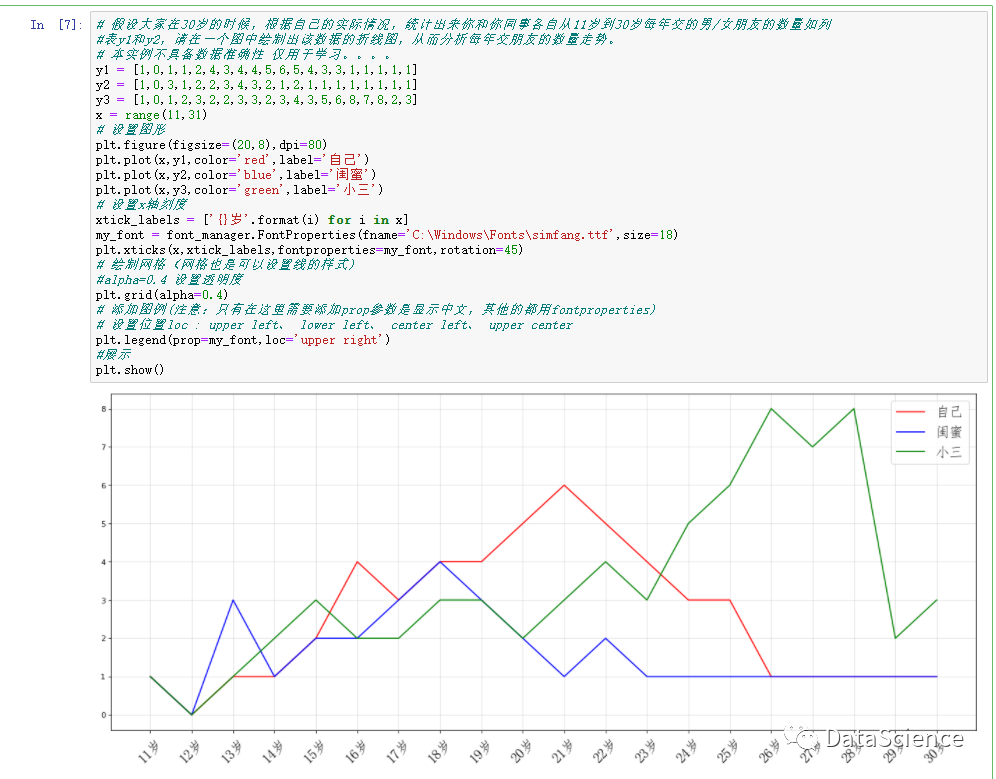Click the green line swatch in legend
This screenshot has height=779, width=996.
point(910,452)
